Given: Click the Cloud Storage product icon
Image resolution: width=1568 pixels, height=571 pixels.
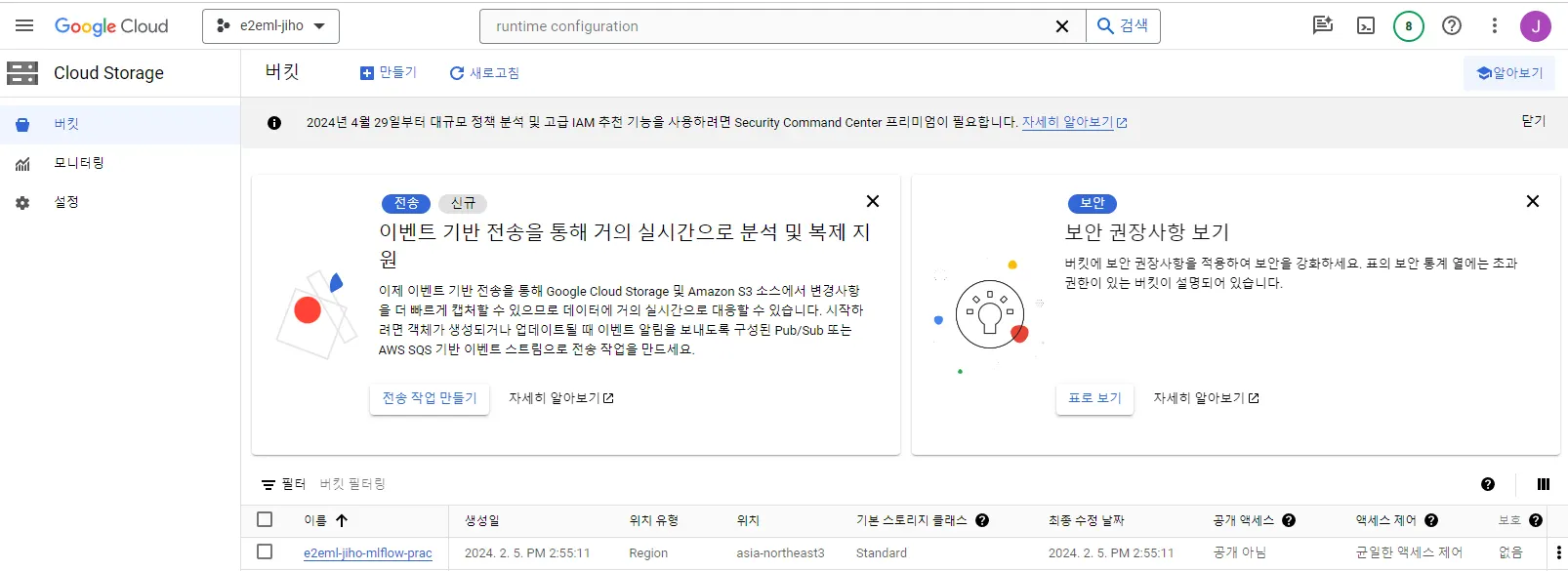Looking at the screenshot, I should pos(22,73).
